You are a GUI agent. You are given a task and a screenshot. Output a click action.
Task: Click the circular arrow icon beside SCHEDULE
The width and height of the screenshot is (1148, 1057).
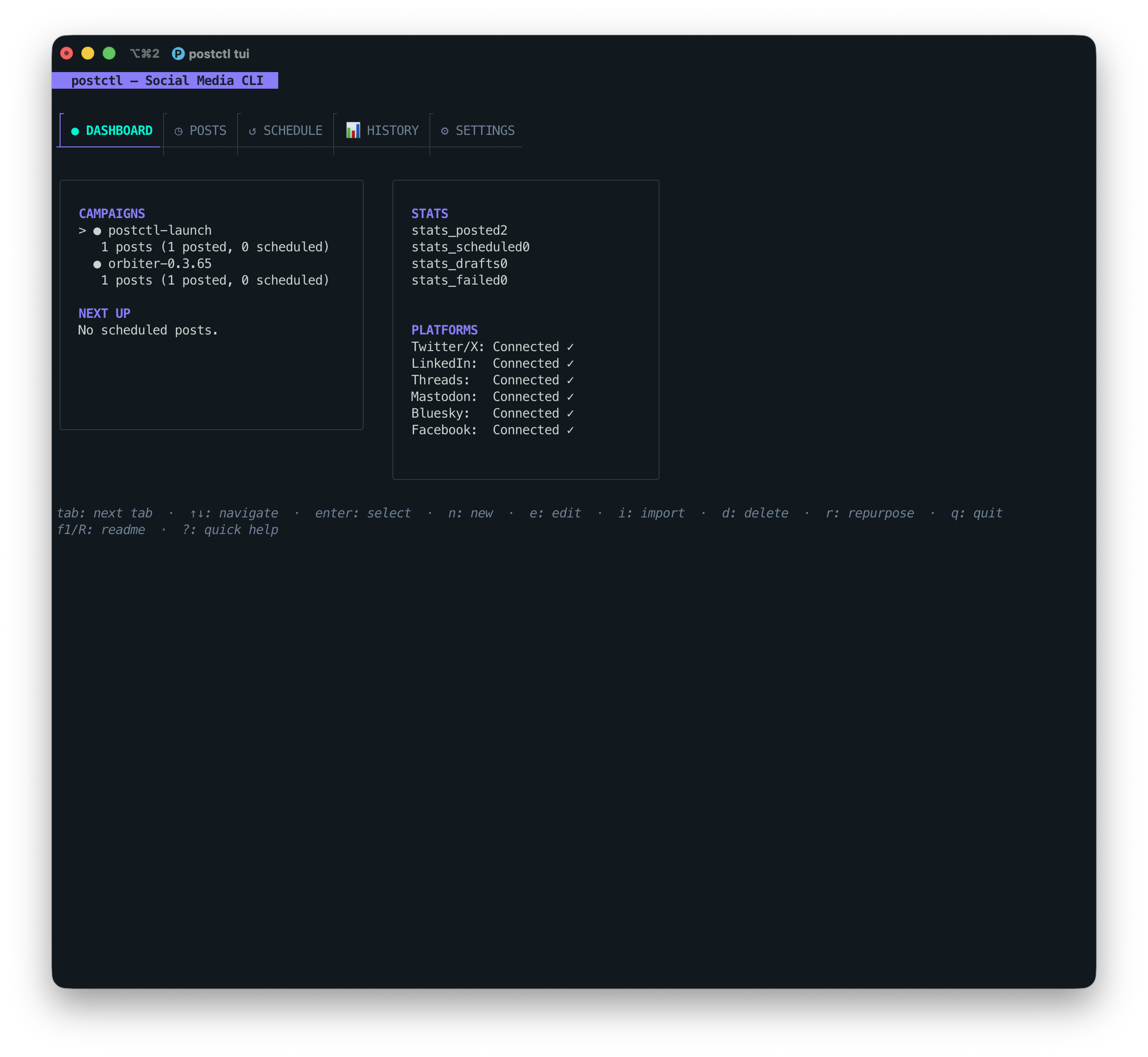coord(252,132)
